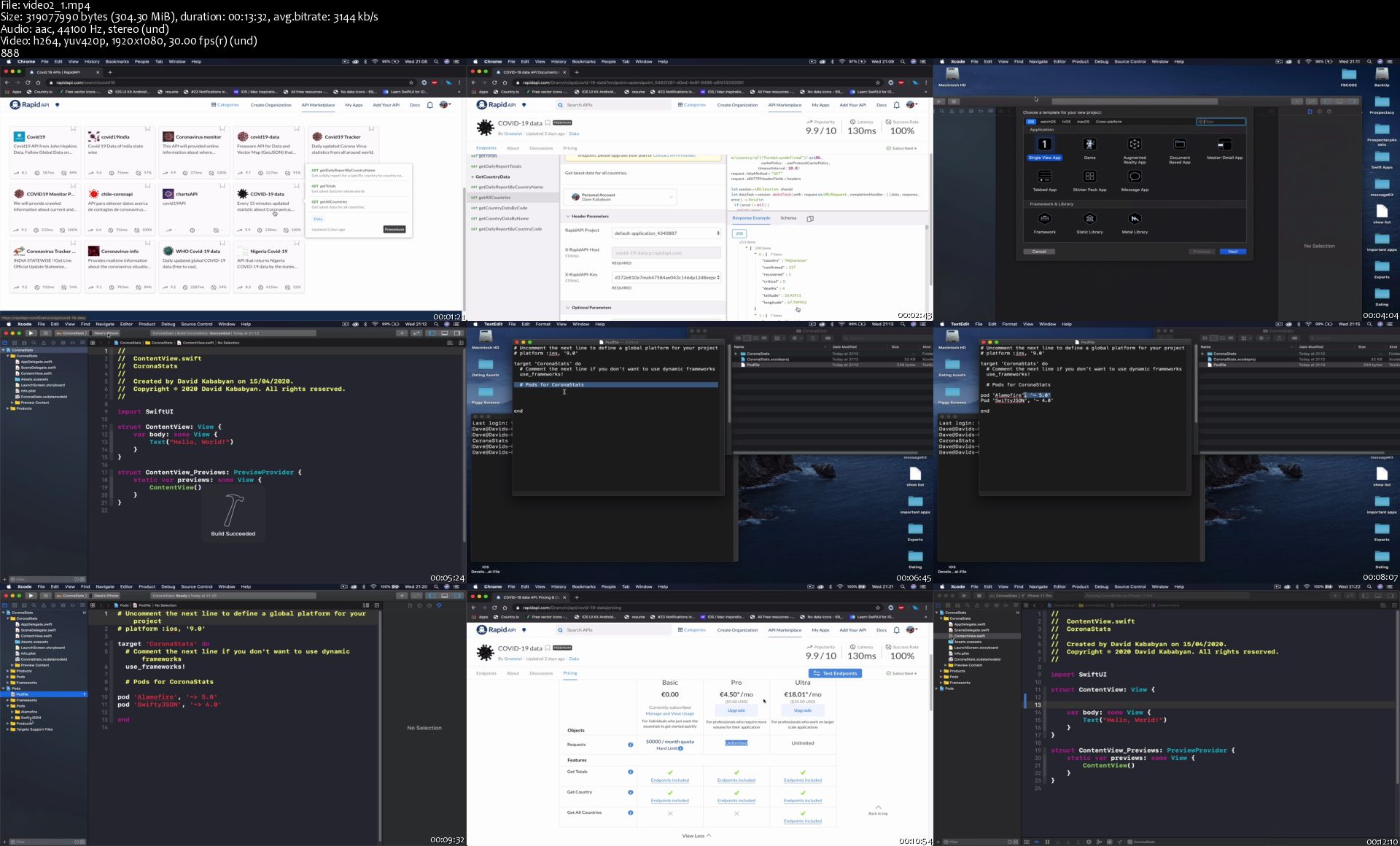
Task: Click Upgrade under the Ultra plan
Action: click(803, 710)
